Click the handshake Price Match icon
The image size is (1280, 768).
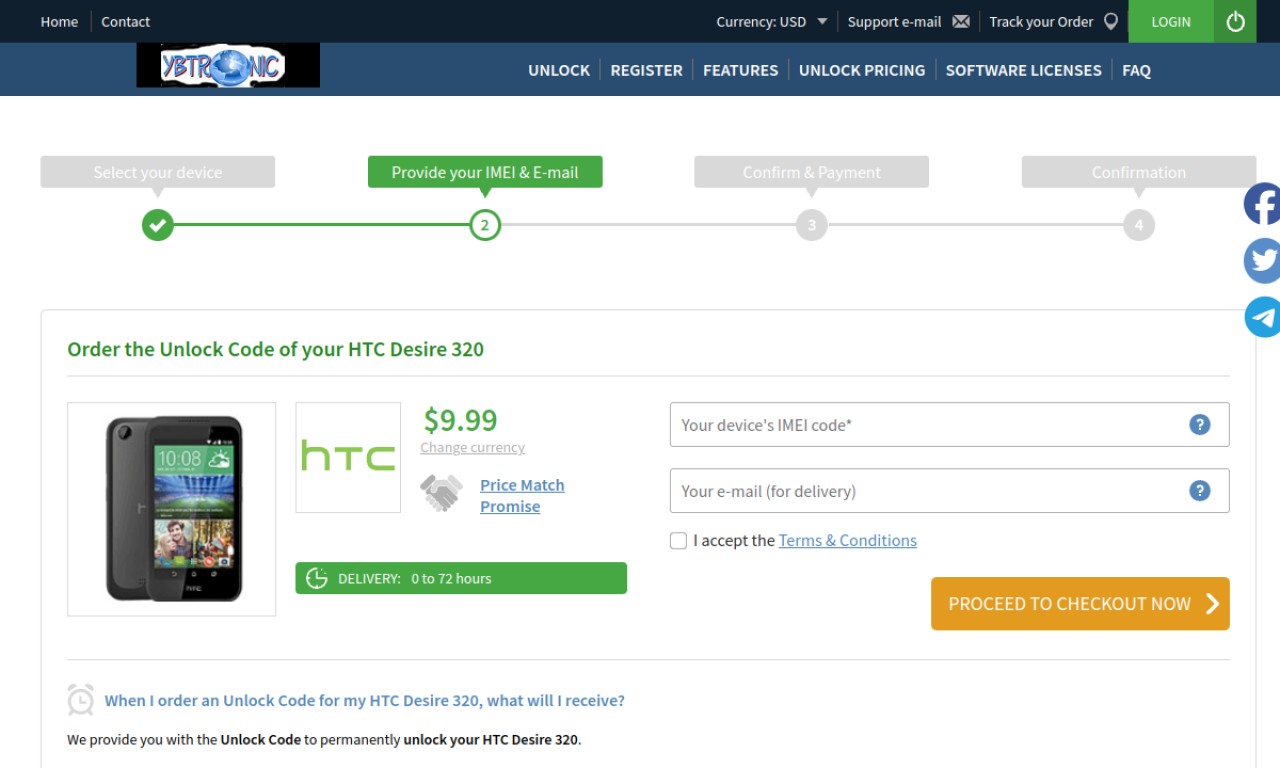pos(441,493)
